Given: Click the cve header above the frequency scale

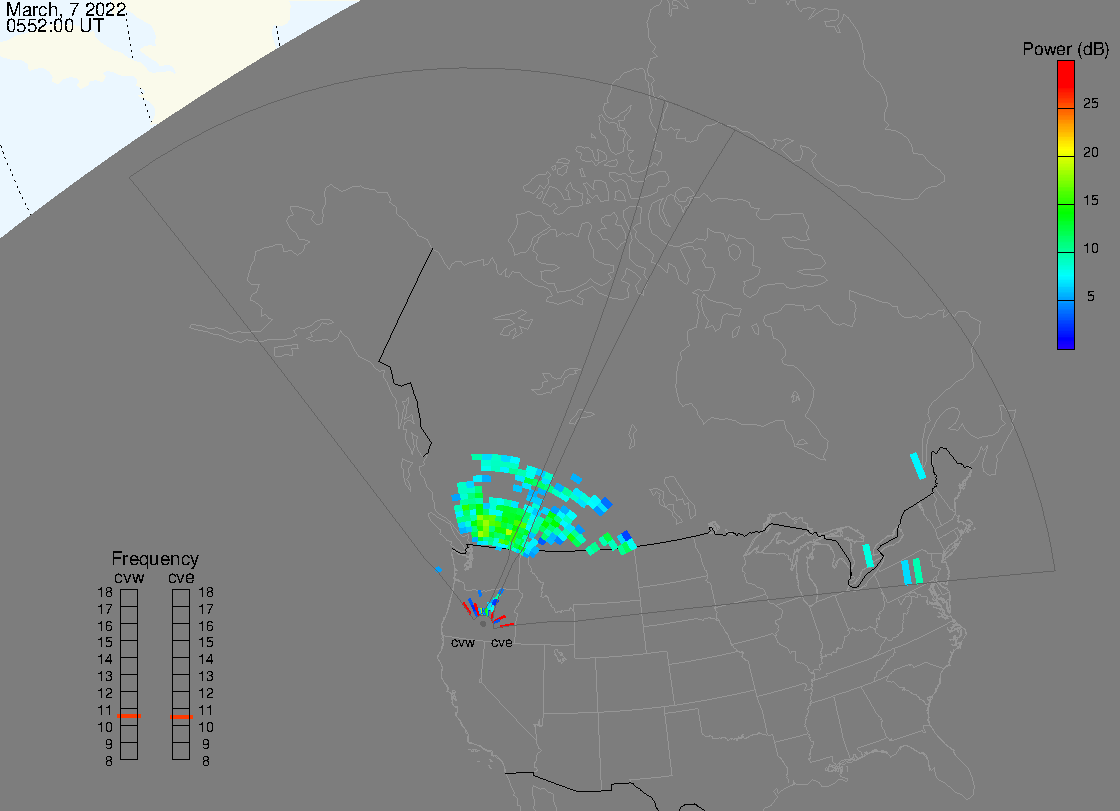Looking at the screenshot, I should coord(181,577).
